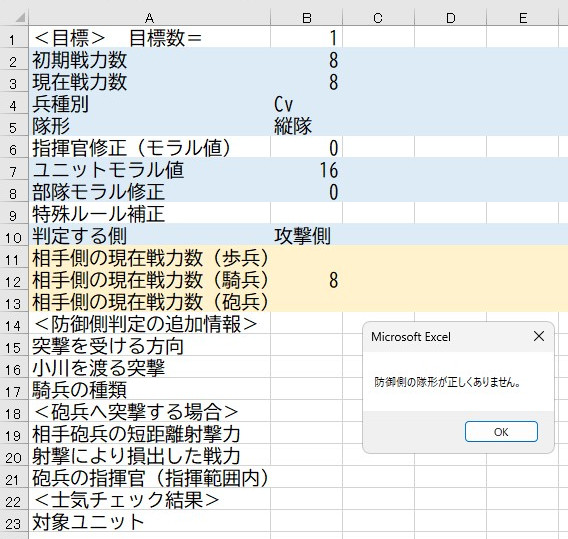Select row 10 header

pyautogui.click(x=14, y=234)
